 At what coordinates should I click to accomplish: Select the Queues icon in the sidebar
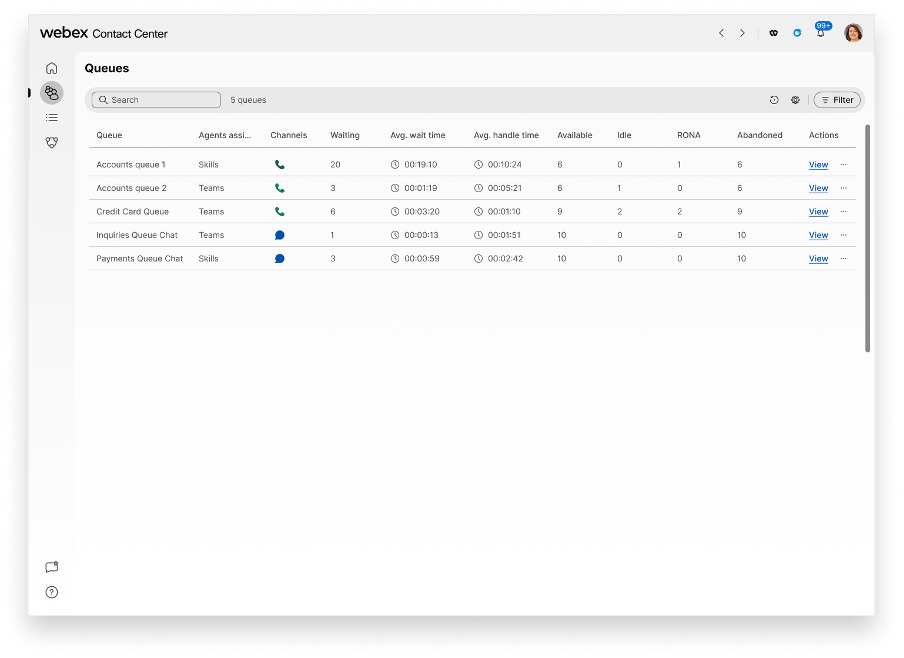tap(51, 92)
